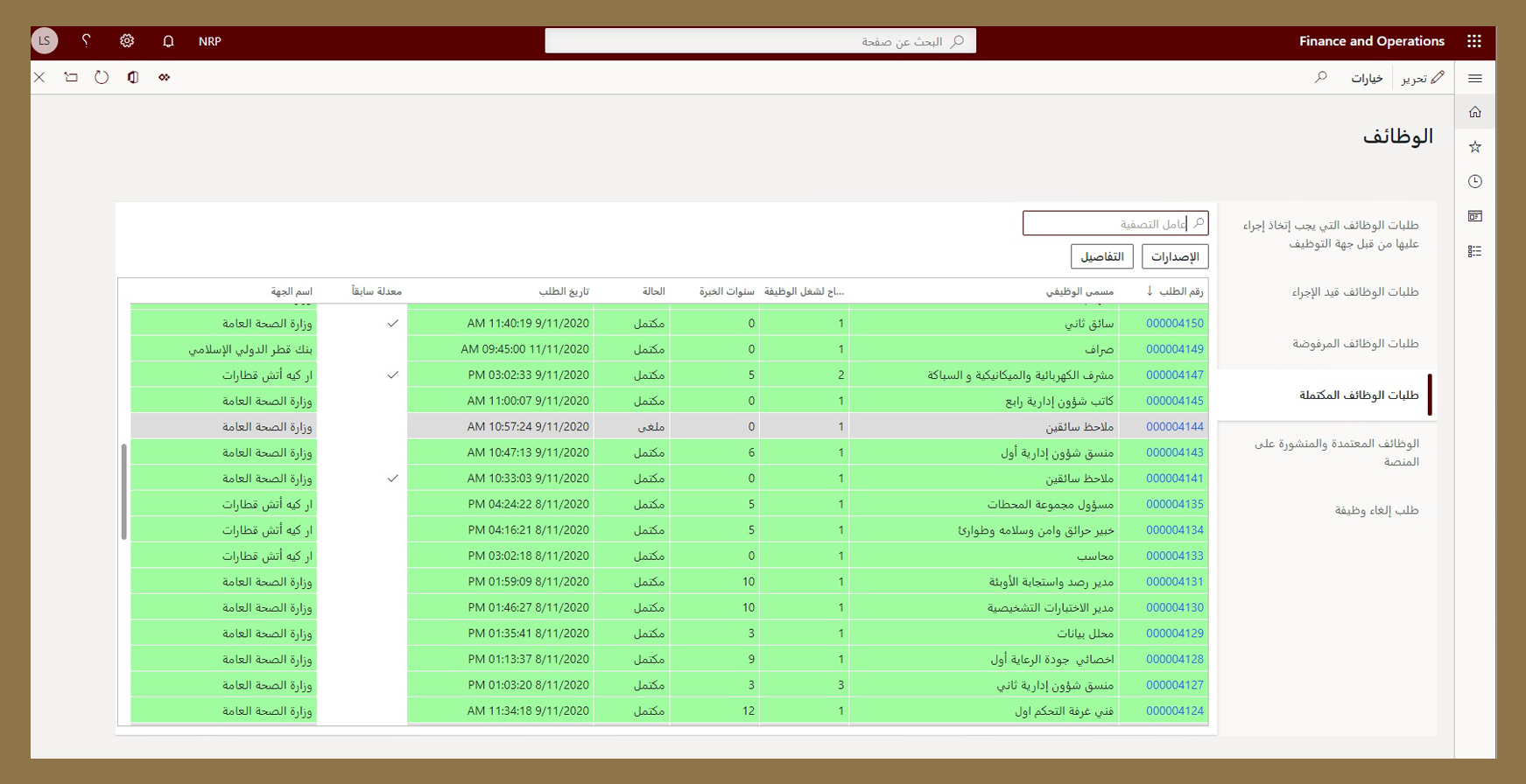Screen dimensions: 1526x784
Task: Open Modules list icon in sidebar
Action: click(1475, 251)
